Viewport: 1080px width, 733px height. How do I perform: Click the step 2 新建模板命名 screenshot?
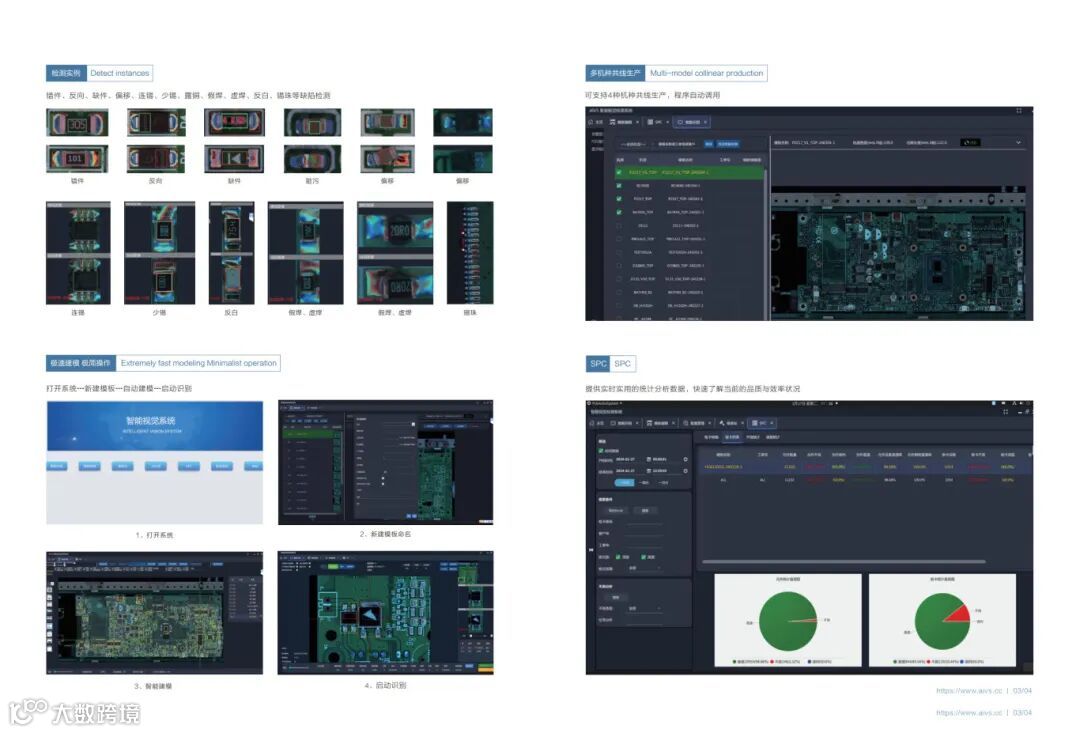pos(386,462)
